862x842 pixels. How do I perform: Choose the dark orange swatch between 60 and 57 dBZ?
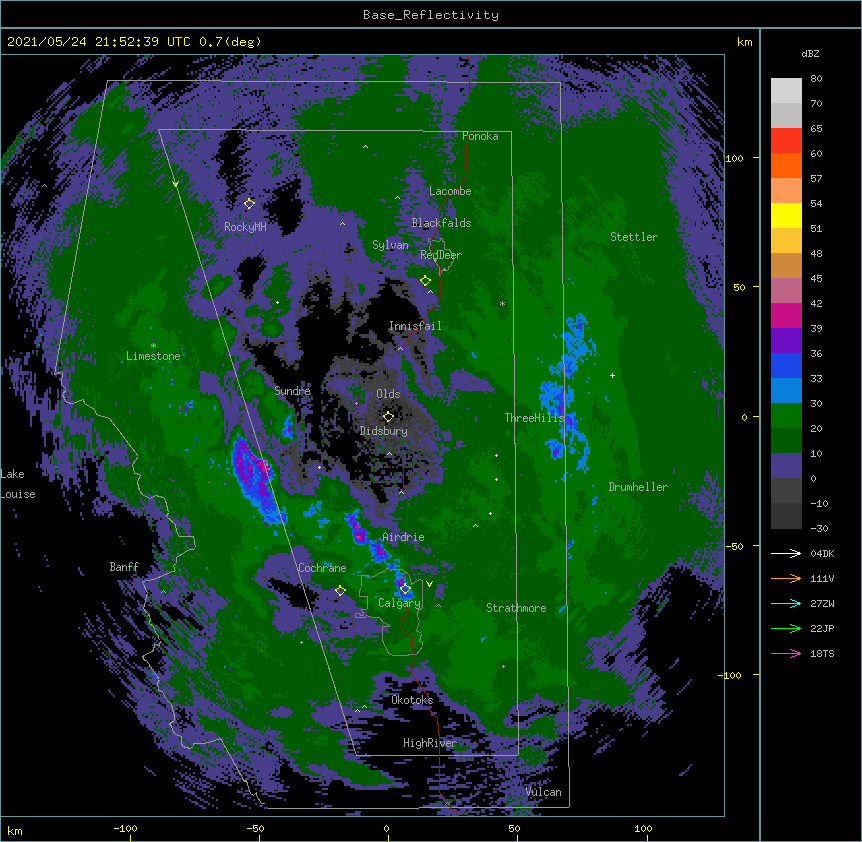pyautogui.click(x=786, y=165)
